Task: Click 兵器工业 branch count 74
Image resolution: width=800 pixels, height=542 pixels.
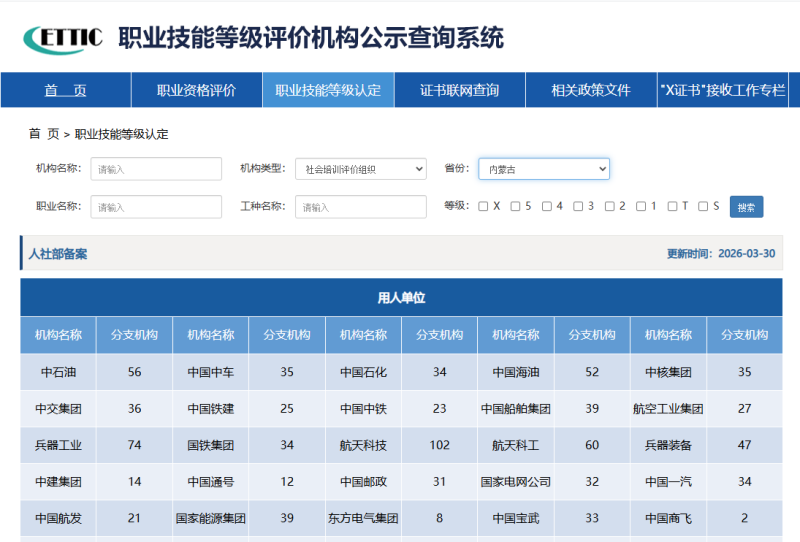Action: pos(134,445)
